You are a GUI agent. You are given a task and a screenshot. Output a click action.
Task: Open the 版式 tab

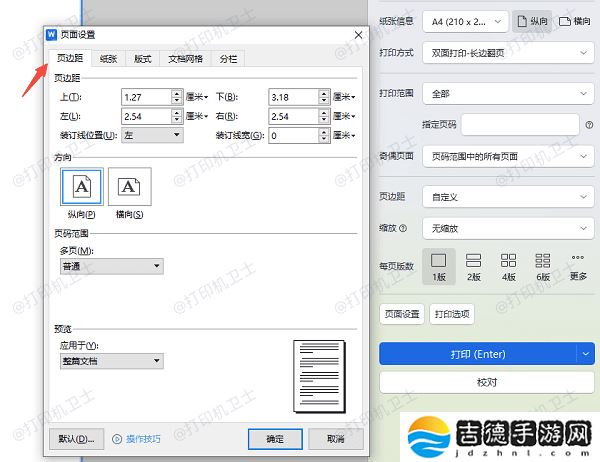pos(142,59)
